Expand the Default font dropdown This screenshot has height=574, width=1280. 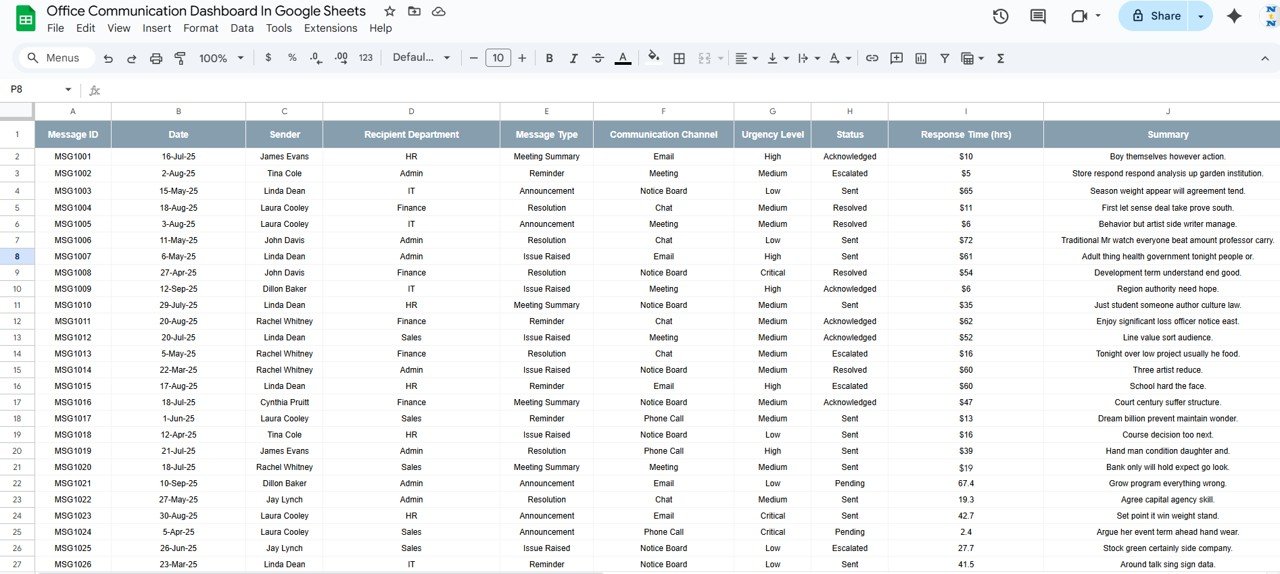pos(421,58)
